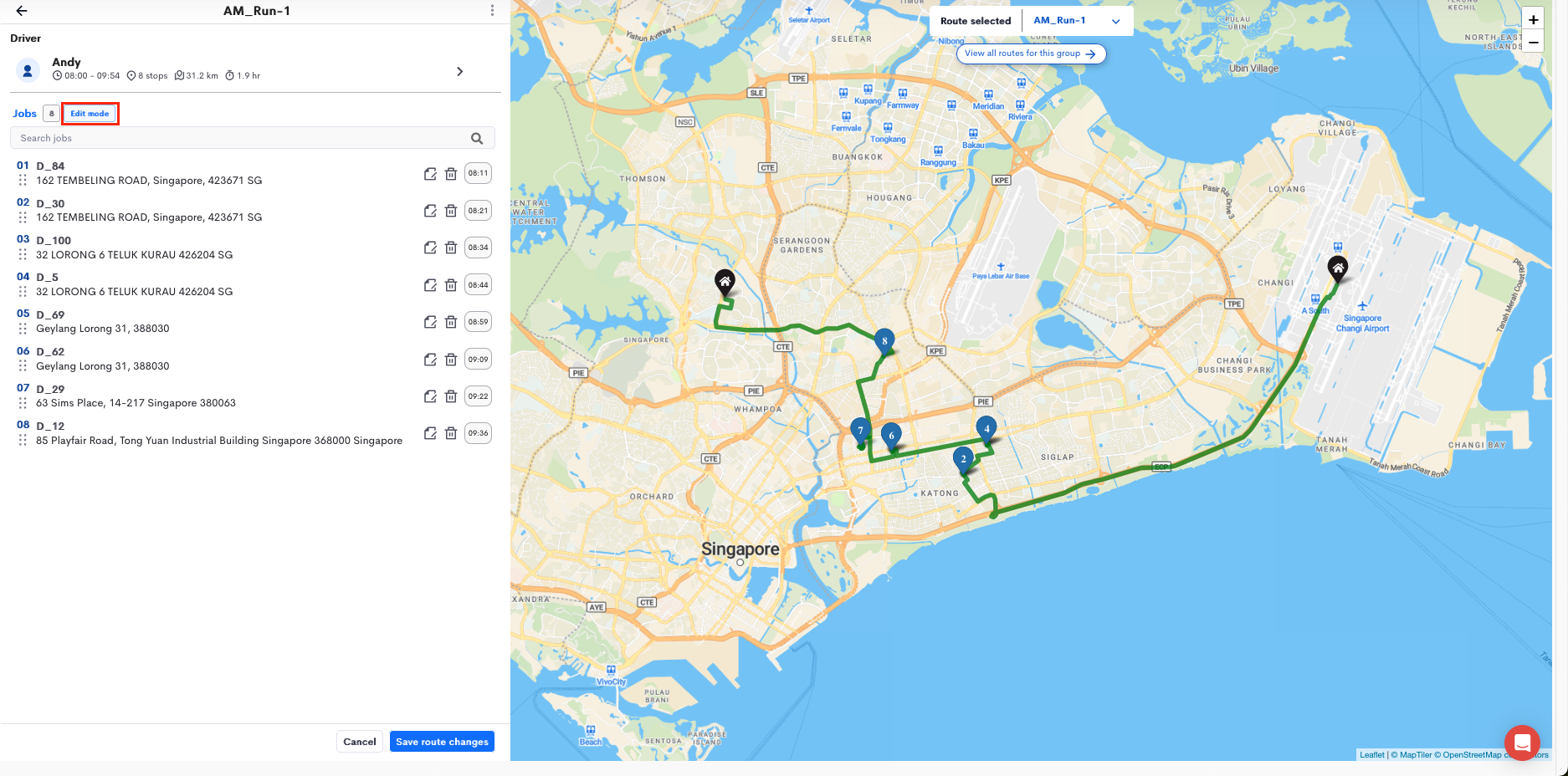Delete job D_5 with trash icon
The width and height of the screenshot is (1568, 776).
tap(451, 285)
